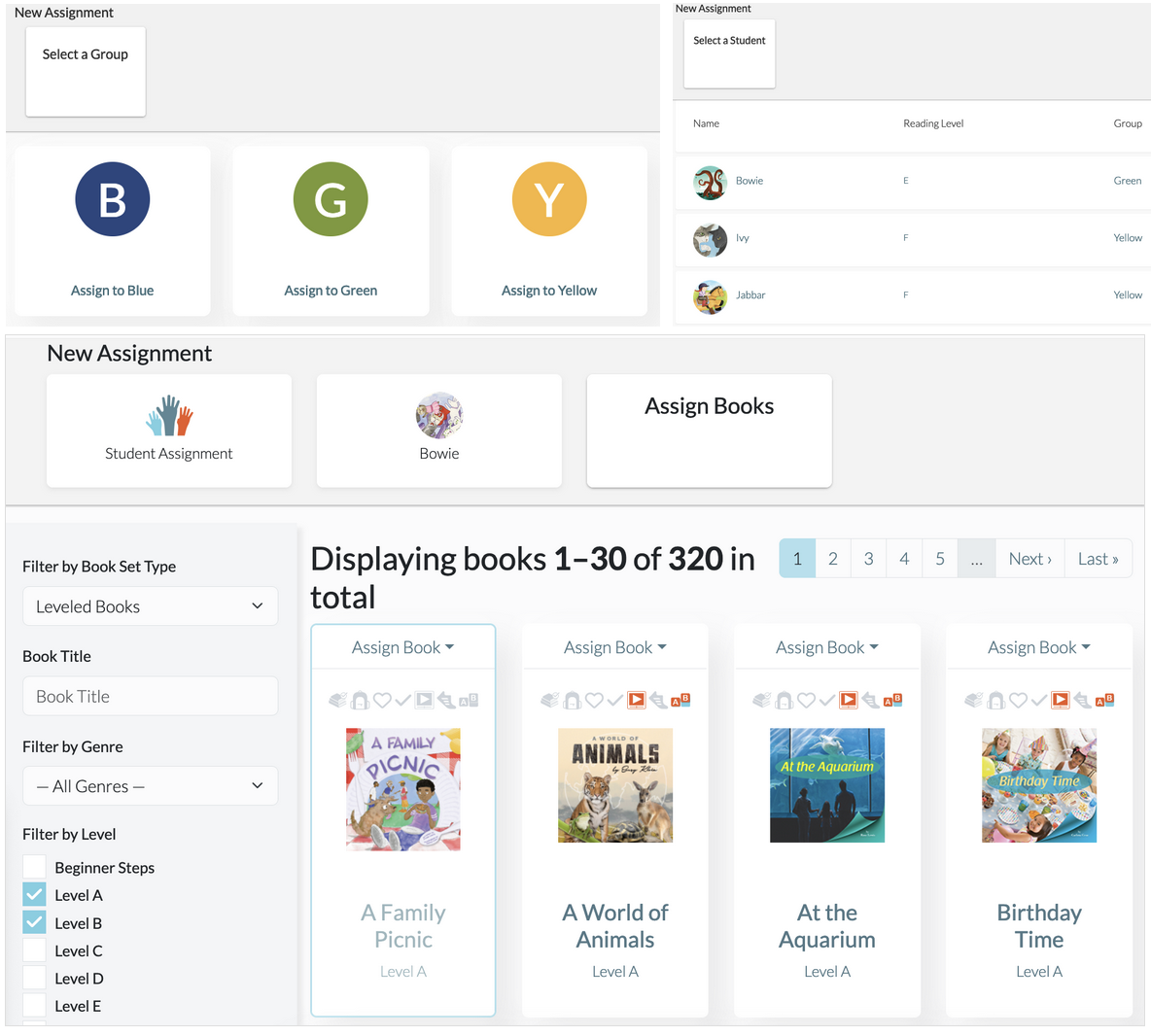Screen dimensions: 1151x1036
Task: Click the backpack icon on At the Aquarium
Action: point(784,700)
